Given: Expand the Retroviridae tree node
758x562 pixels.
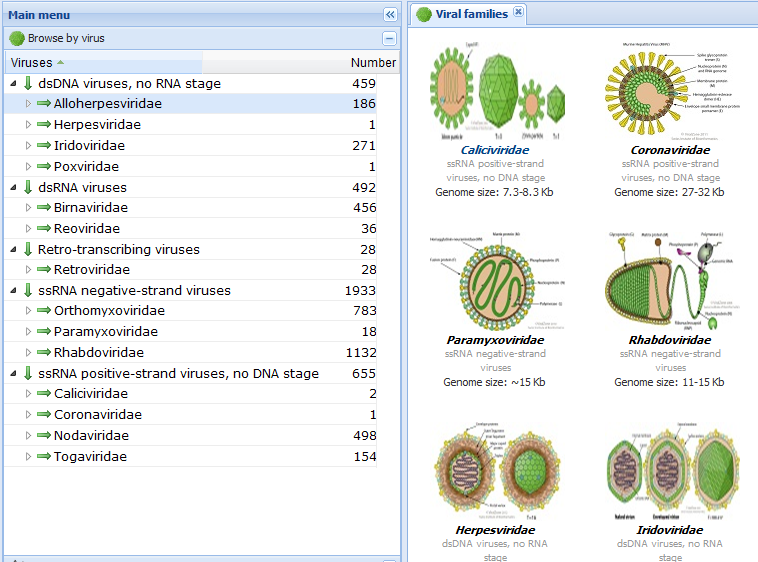Looking at the screenshot, I should (28, 270).
